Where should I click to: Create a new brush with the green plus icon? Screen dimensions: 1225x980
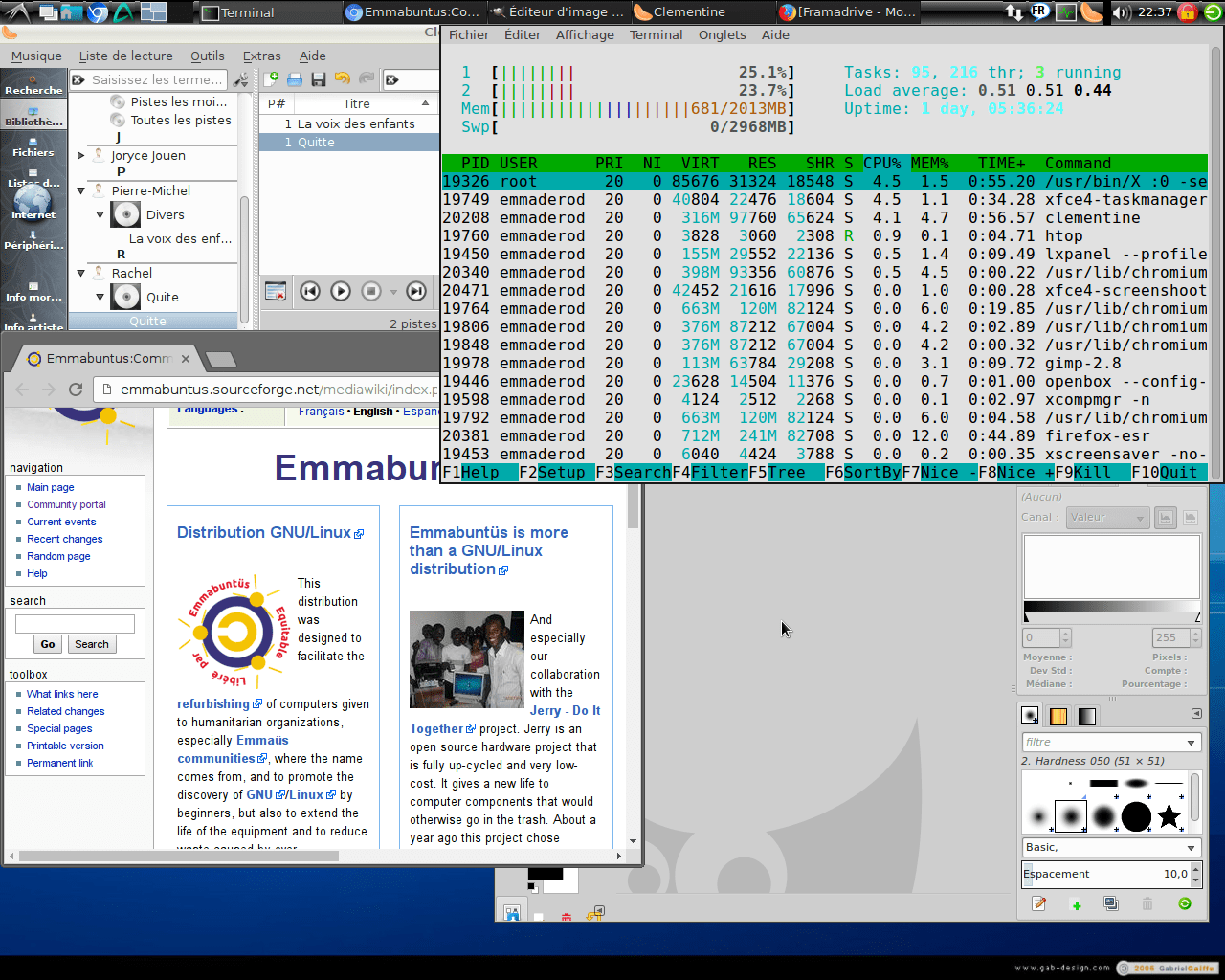pyautogui.click(x=1076, y=904)
